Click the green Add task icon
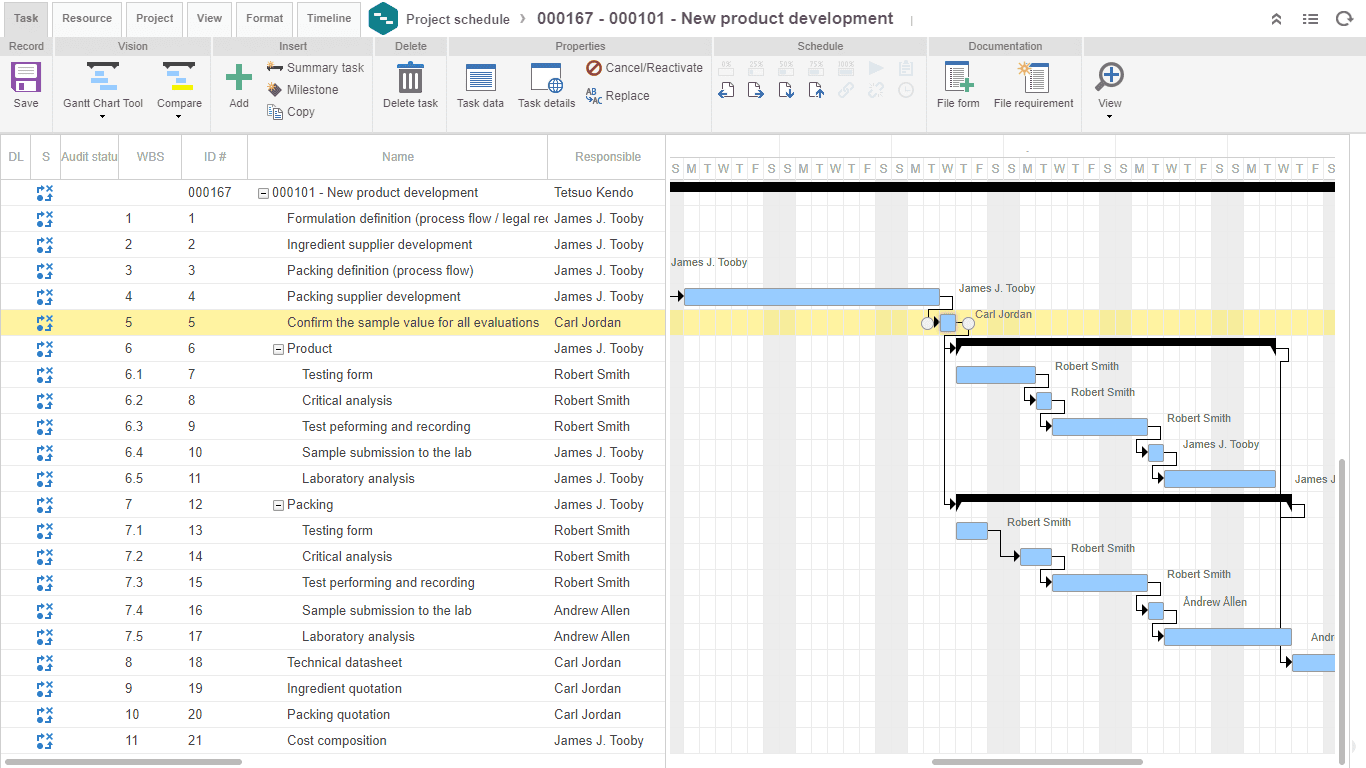The height and width of the screenshot is (768, 1366). point(239,78)
